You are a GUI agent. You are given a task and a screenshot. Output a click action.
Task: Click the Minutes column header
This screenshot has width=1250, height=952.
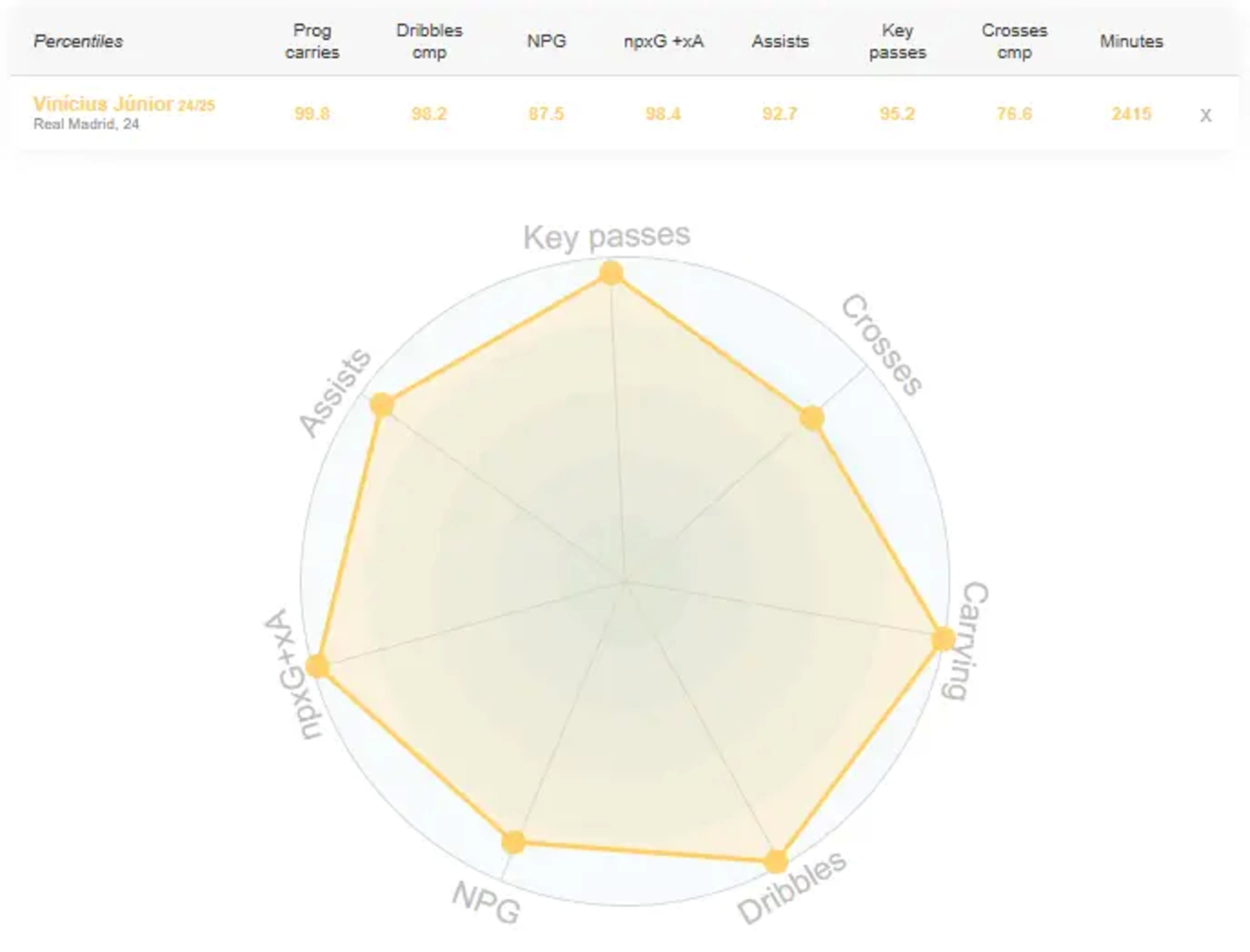pyautogui.click(x=1131, y=41)
